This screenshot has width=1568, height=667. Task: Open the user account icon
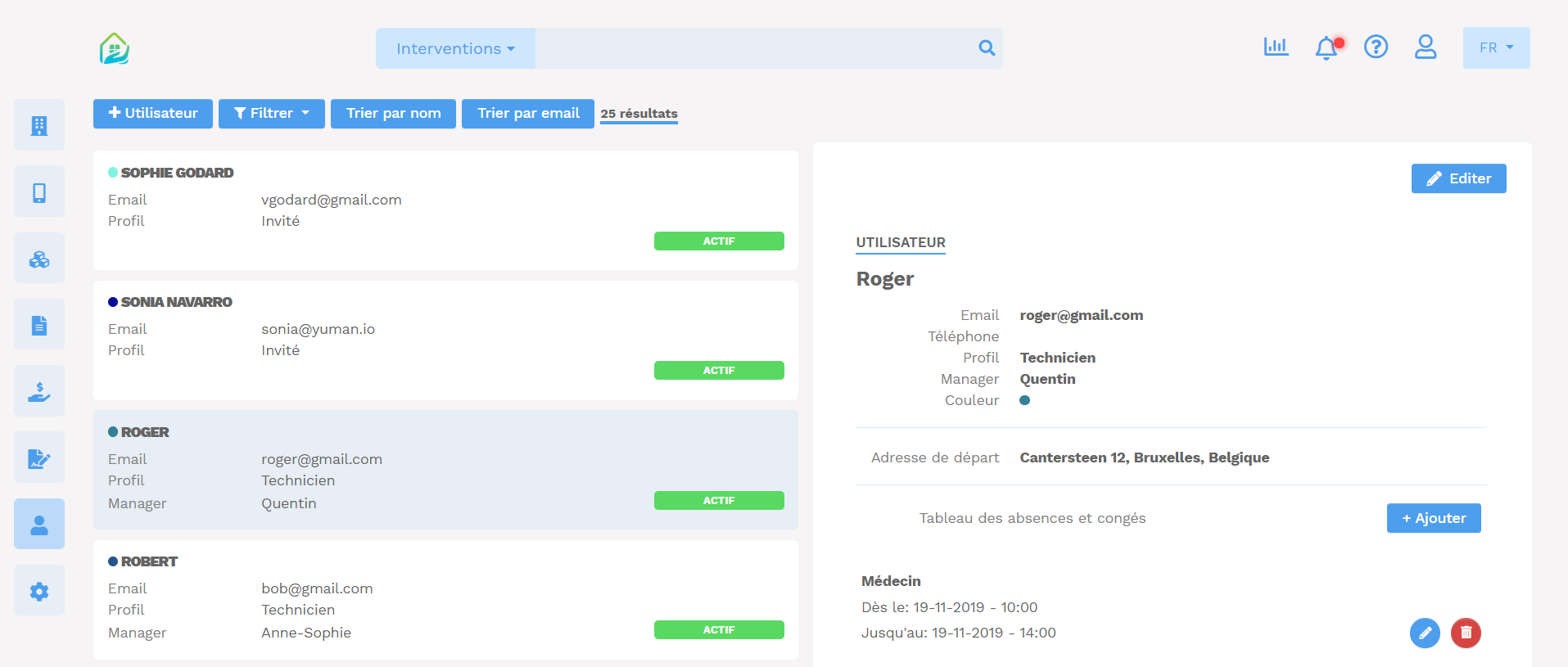click(x=1426, y=47)
